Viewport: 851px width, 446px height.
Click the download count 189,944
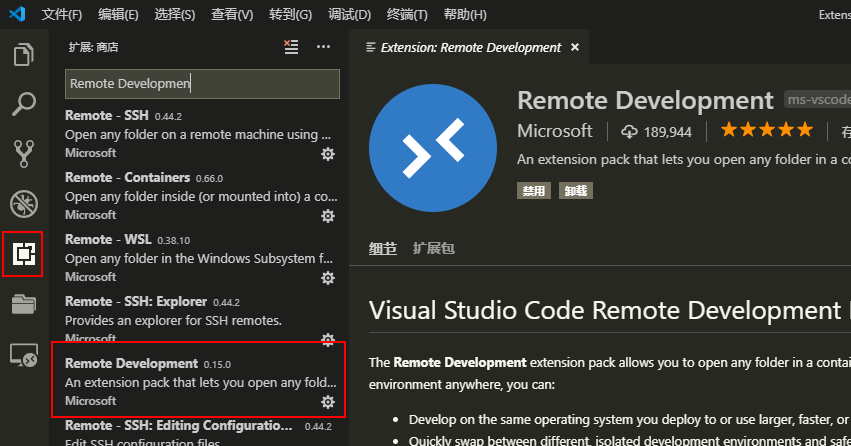point(657,132)
